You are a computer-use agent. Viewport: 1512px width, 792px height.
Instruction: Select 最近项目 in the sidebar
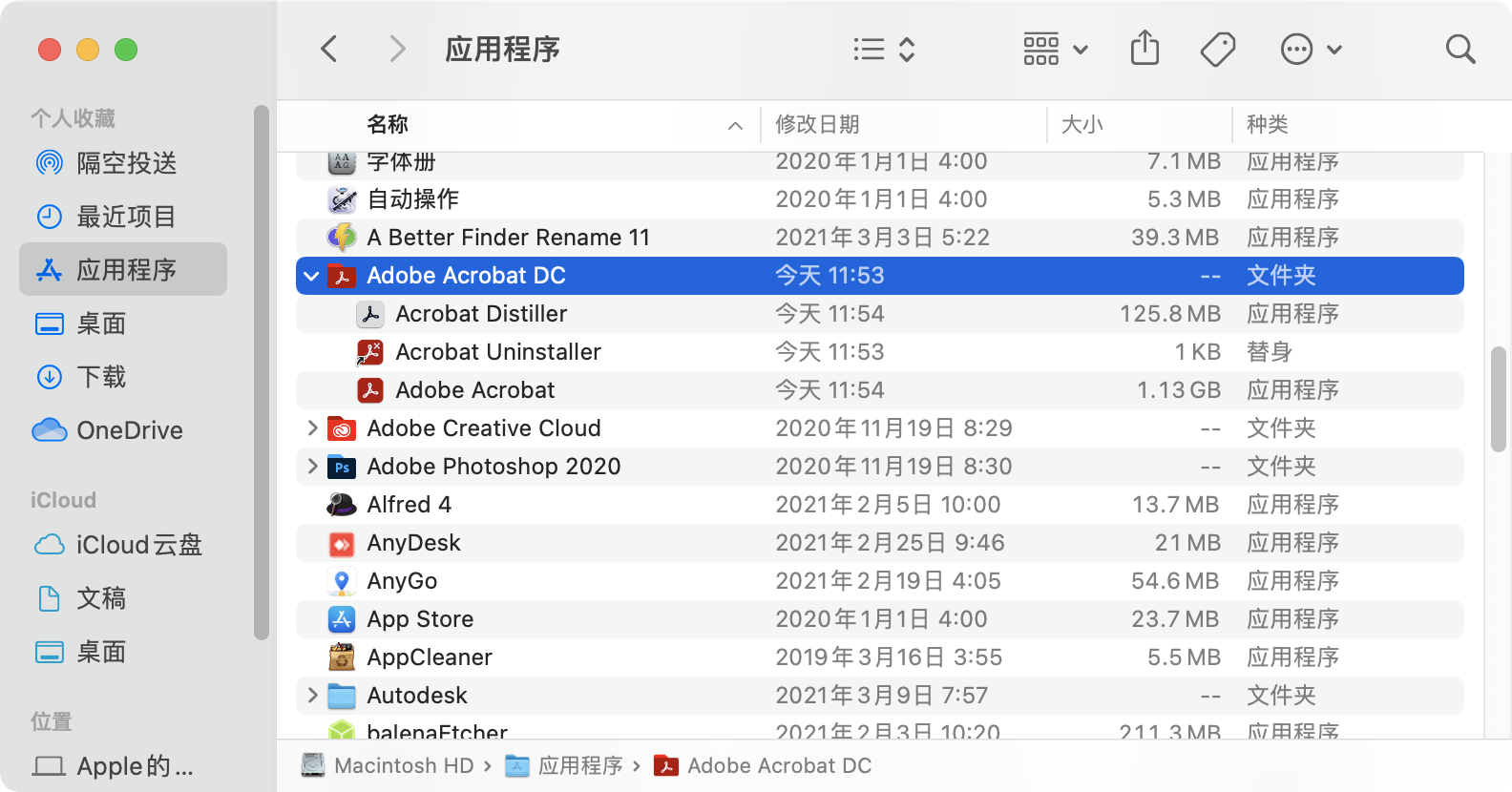coord(123,217)
